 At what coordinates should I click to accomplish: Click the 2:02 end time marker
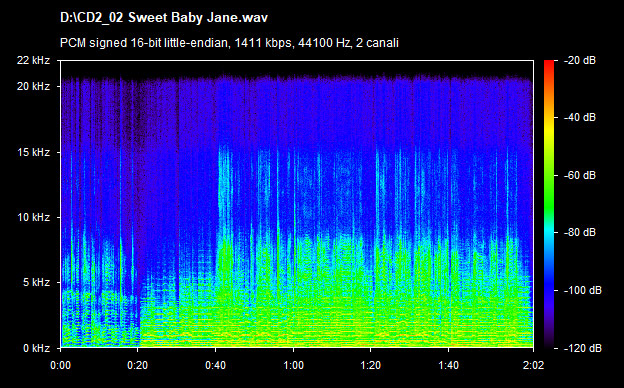pos(533,365)
